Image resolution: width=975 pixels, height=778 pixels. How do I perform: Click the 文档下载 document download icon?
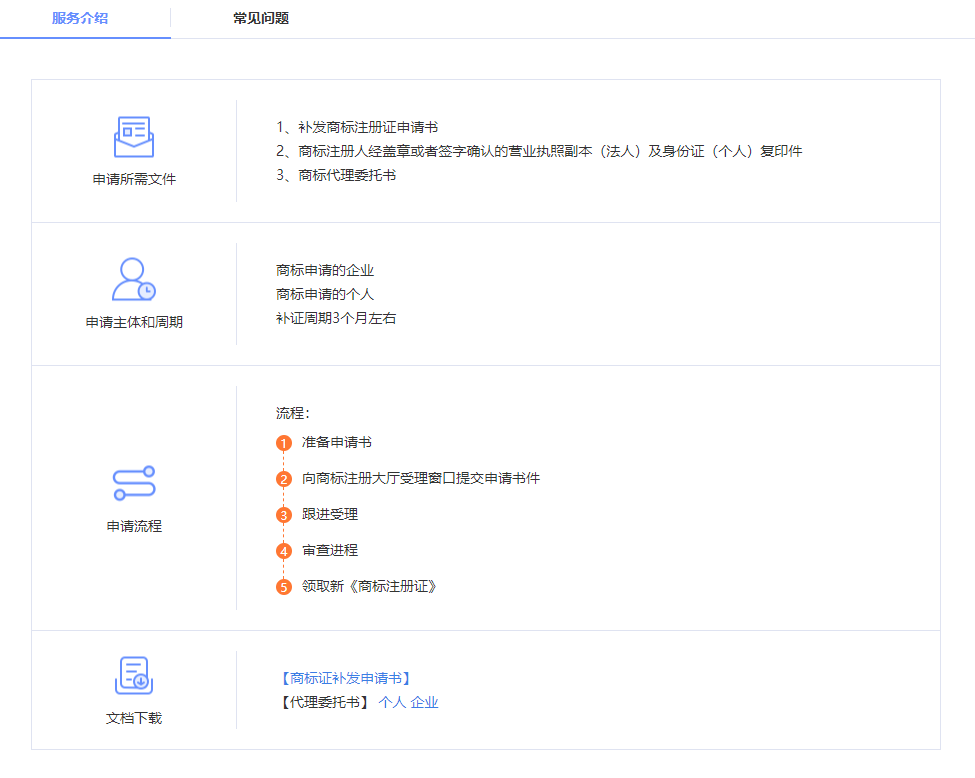[134, 675]
